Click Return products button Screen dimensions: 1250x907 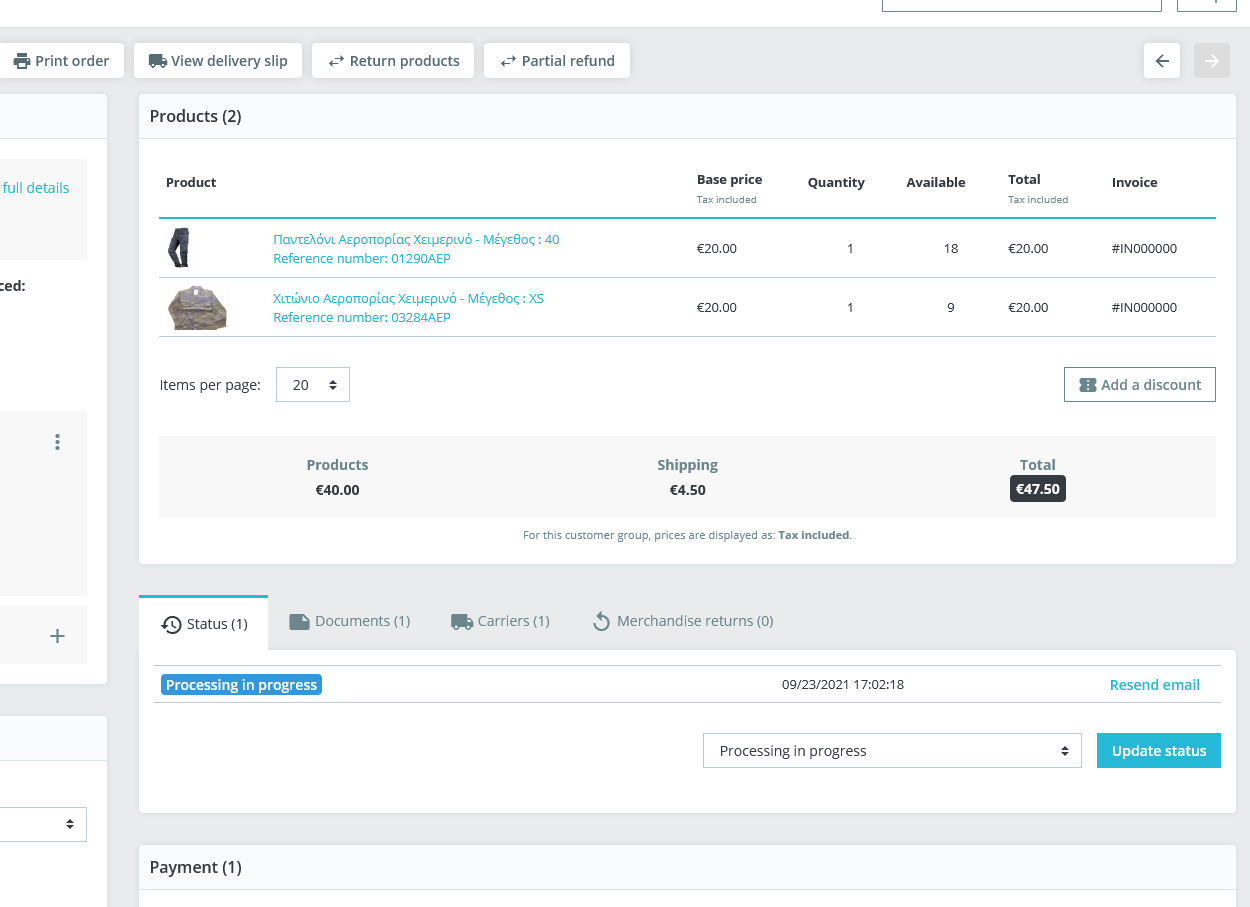(393, 61)
